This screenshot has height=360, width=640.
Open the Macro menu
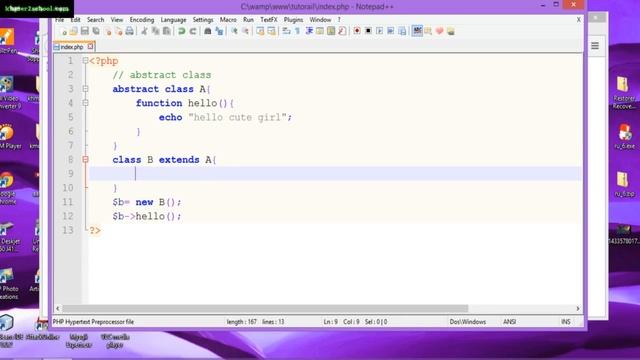tap(228, 20)
